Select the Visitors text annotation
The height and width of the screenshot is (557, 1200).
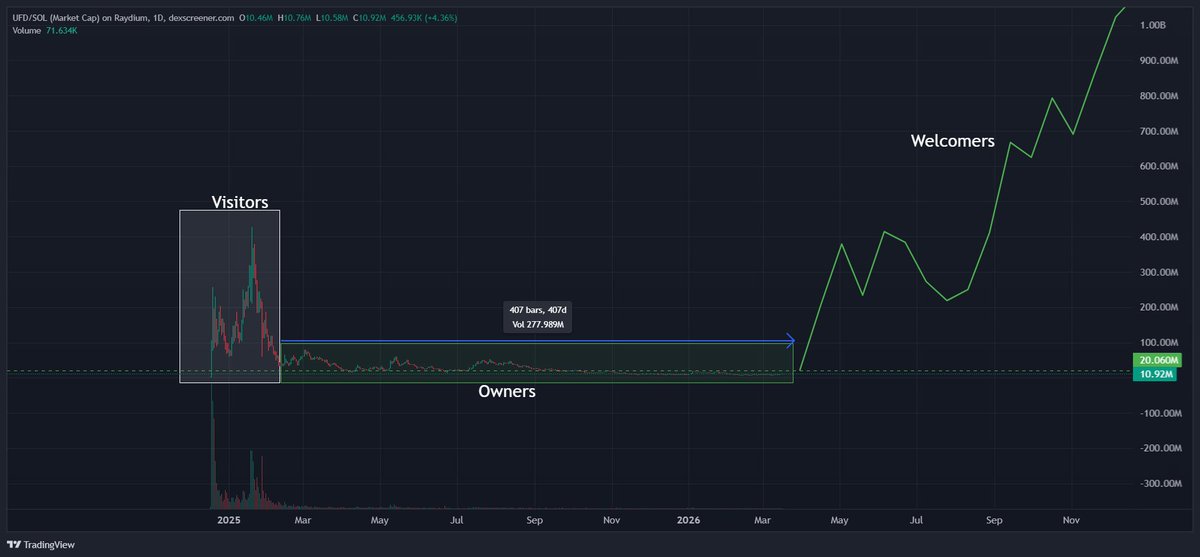(240, 201)
